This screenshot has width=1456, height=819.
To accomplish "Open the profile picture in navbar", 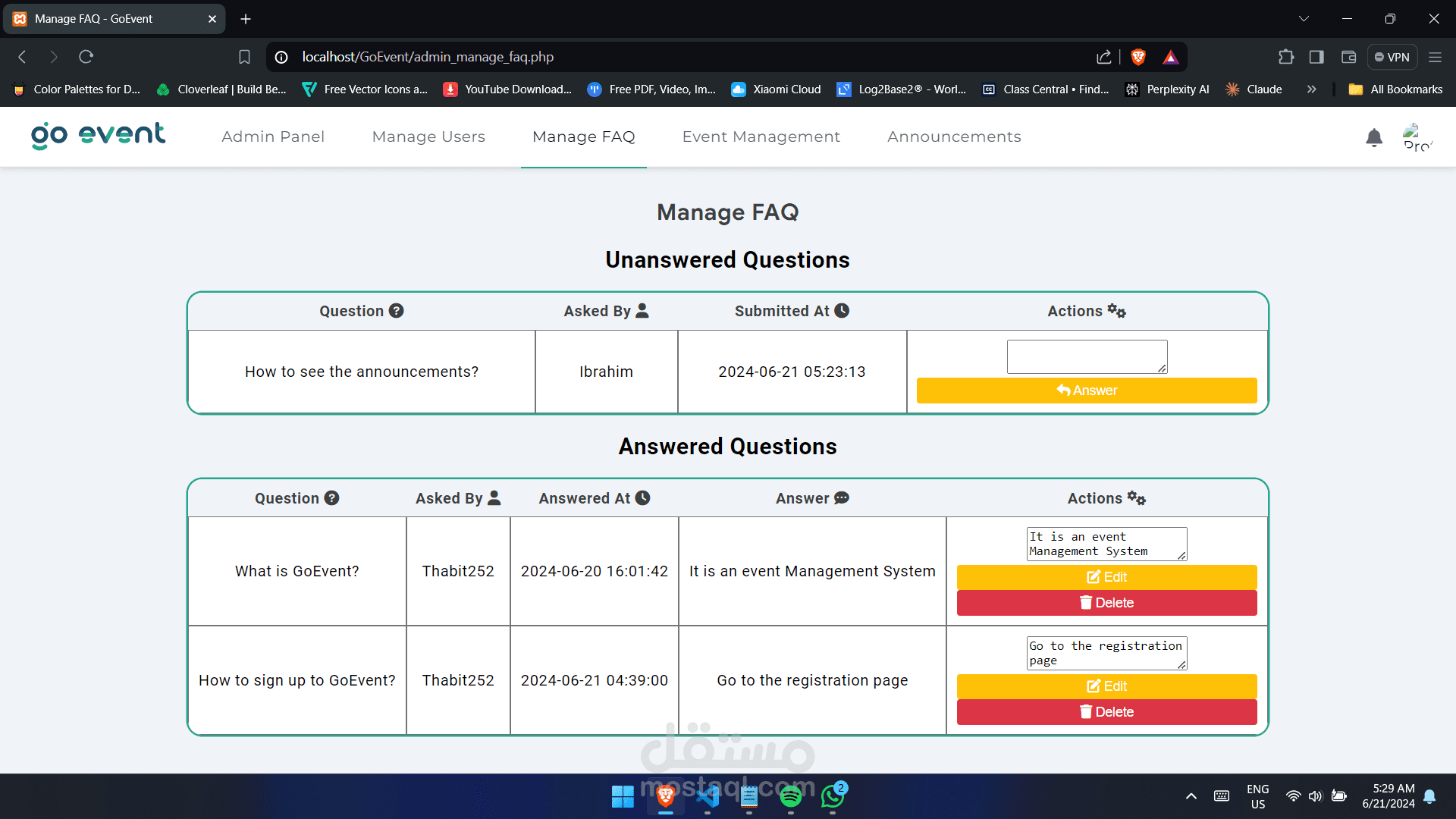I will (1416, 137).
